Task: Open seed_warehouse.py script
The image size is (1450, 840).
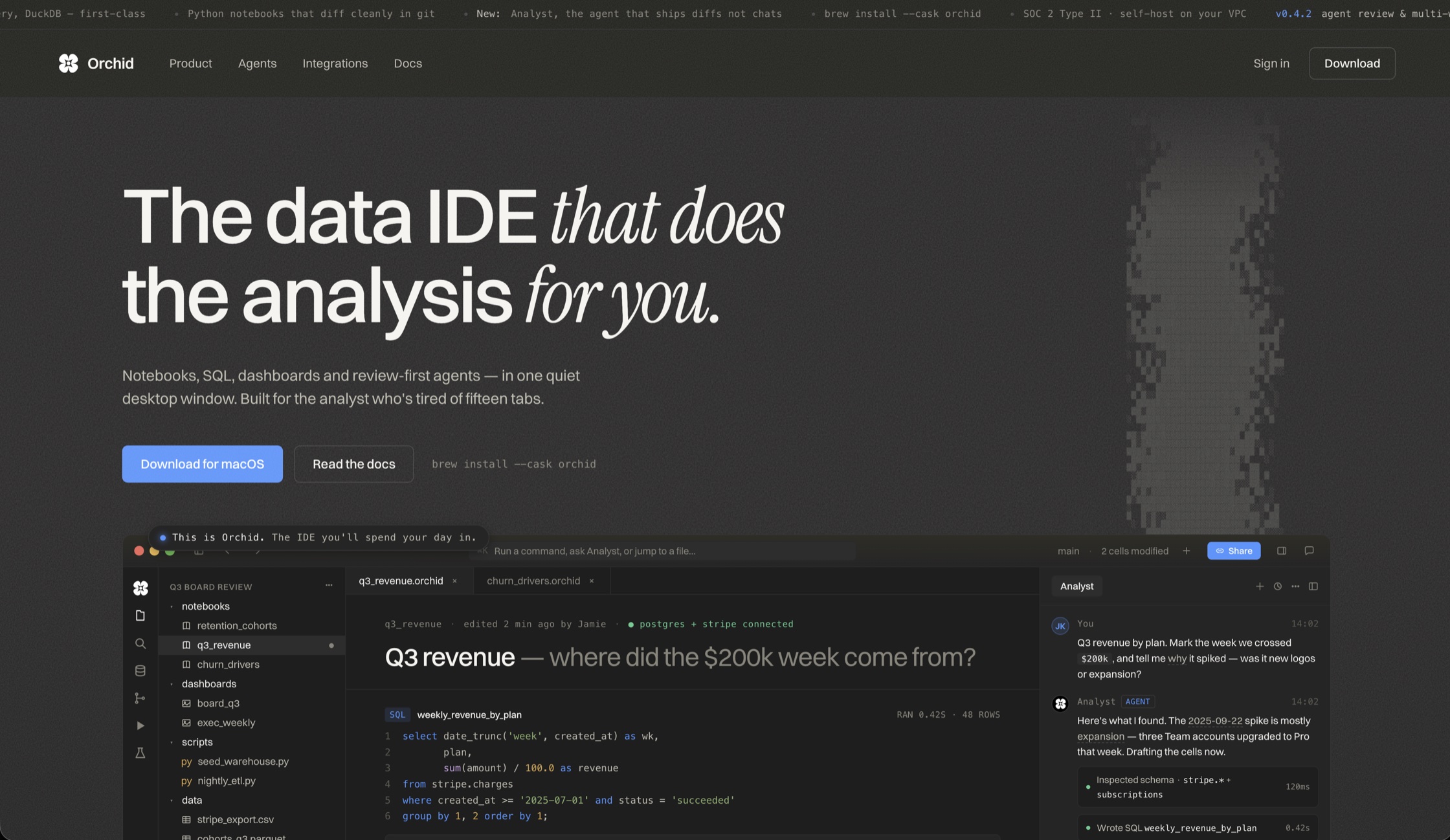Action: tap(252, 762)
